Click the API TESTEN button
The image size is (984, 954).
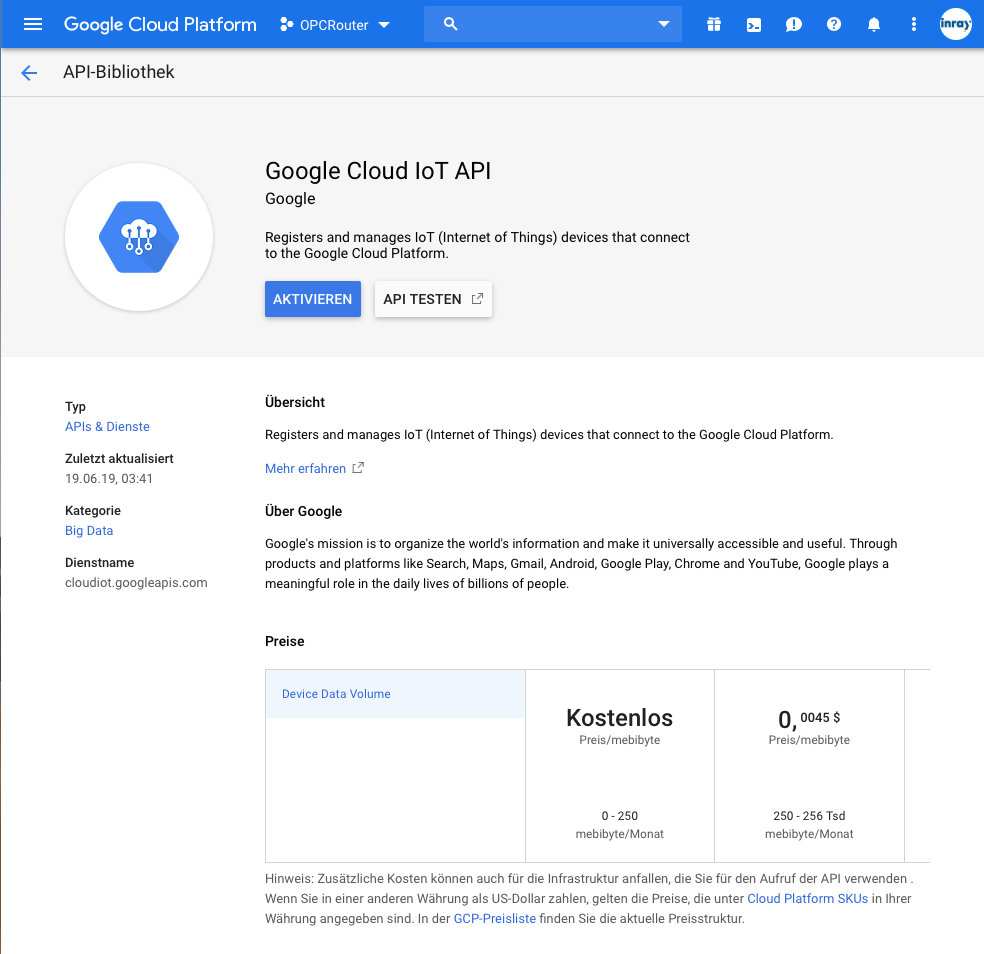pos(433,298)
